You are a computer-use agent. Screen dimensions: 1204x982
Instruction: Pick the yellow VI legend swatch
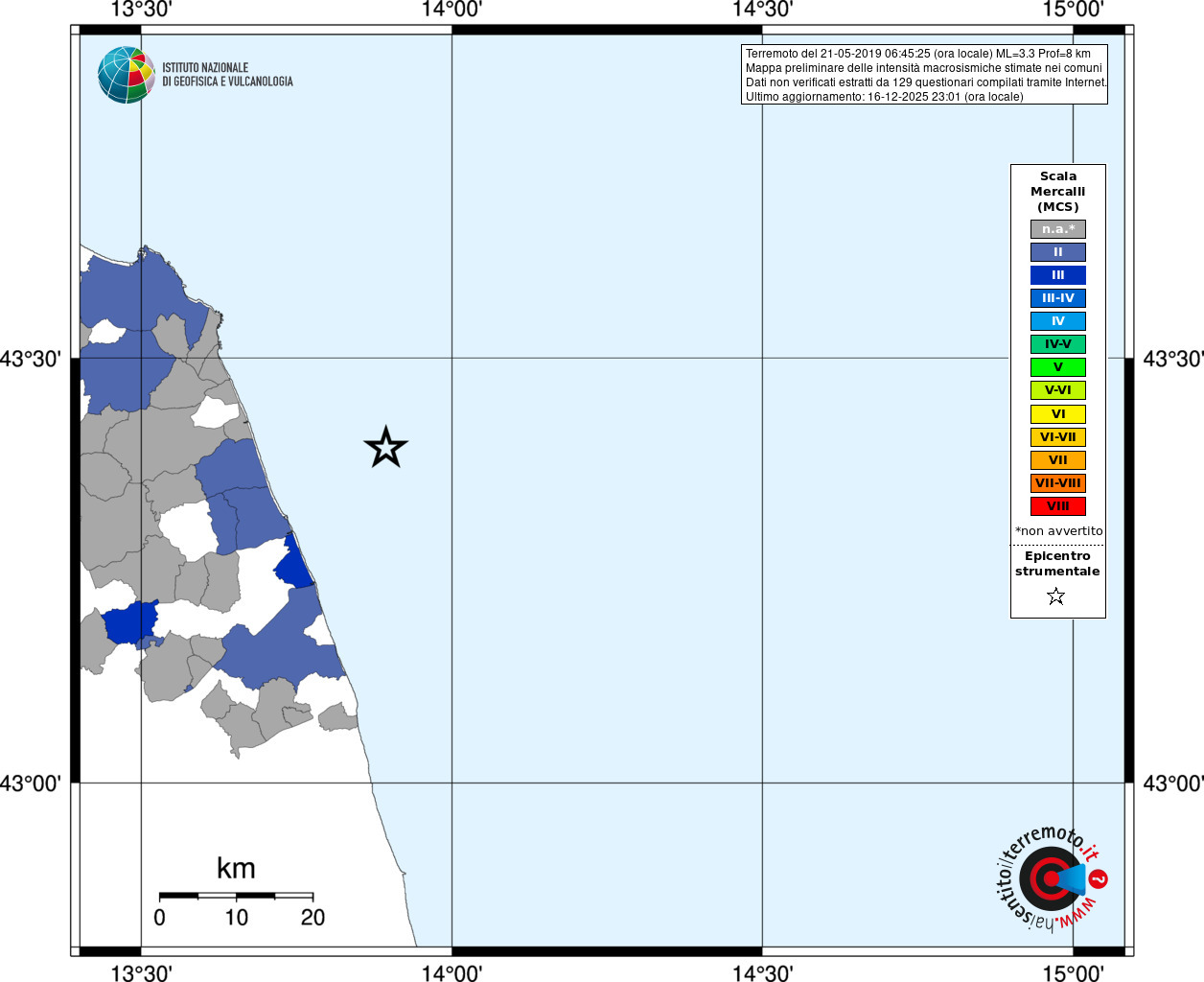pyautogui.click(x=1057, y=414)
